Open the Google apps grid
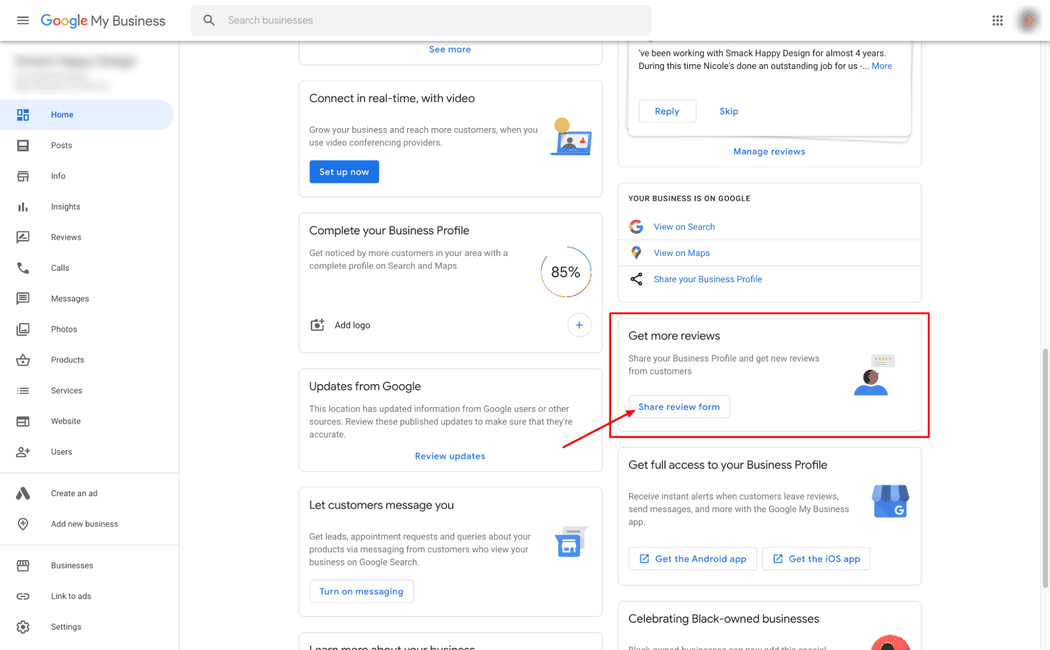Screen dimensions: 1050x650 pyautogui.click(x=997, y=20)
